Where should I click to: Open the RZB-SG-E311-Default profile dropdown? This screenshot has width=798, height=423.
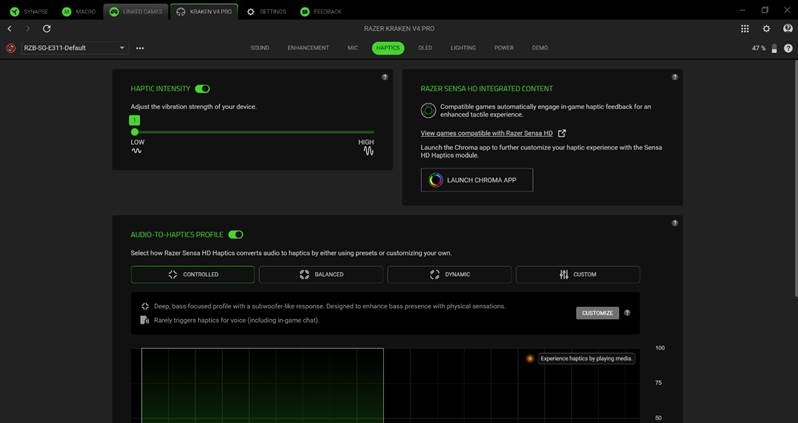[74, 48]
